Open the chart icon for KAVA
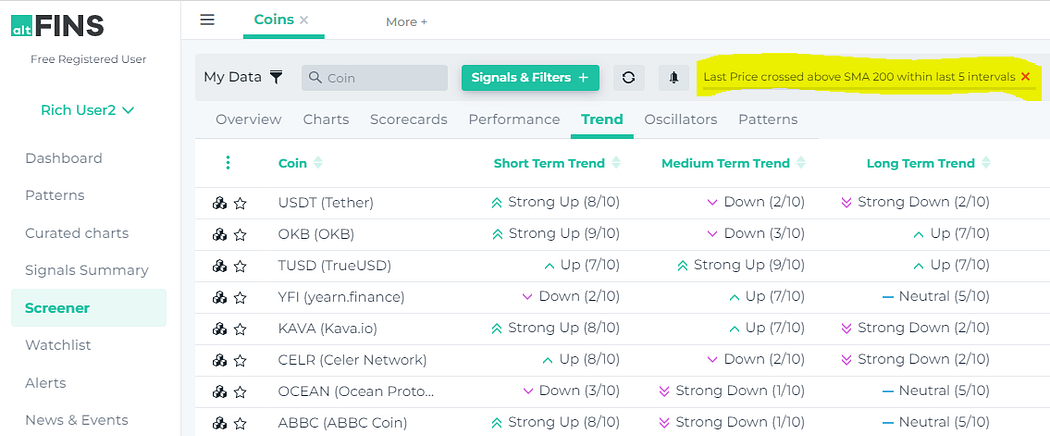The width and height of the screenshot is (1050, 436). click(220, 328)
